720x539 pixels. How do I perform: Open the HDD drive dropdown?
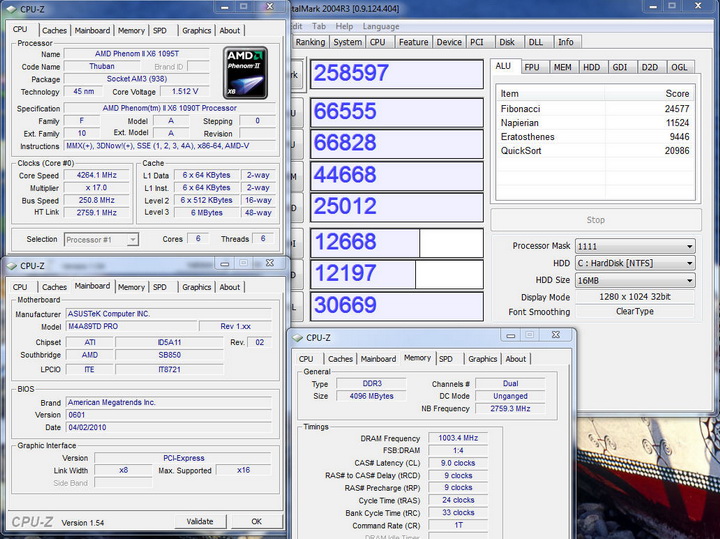(635, 263)
